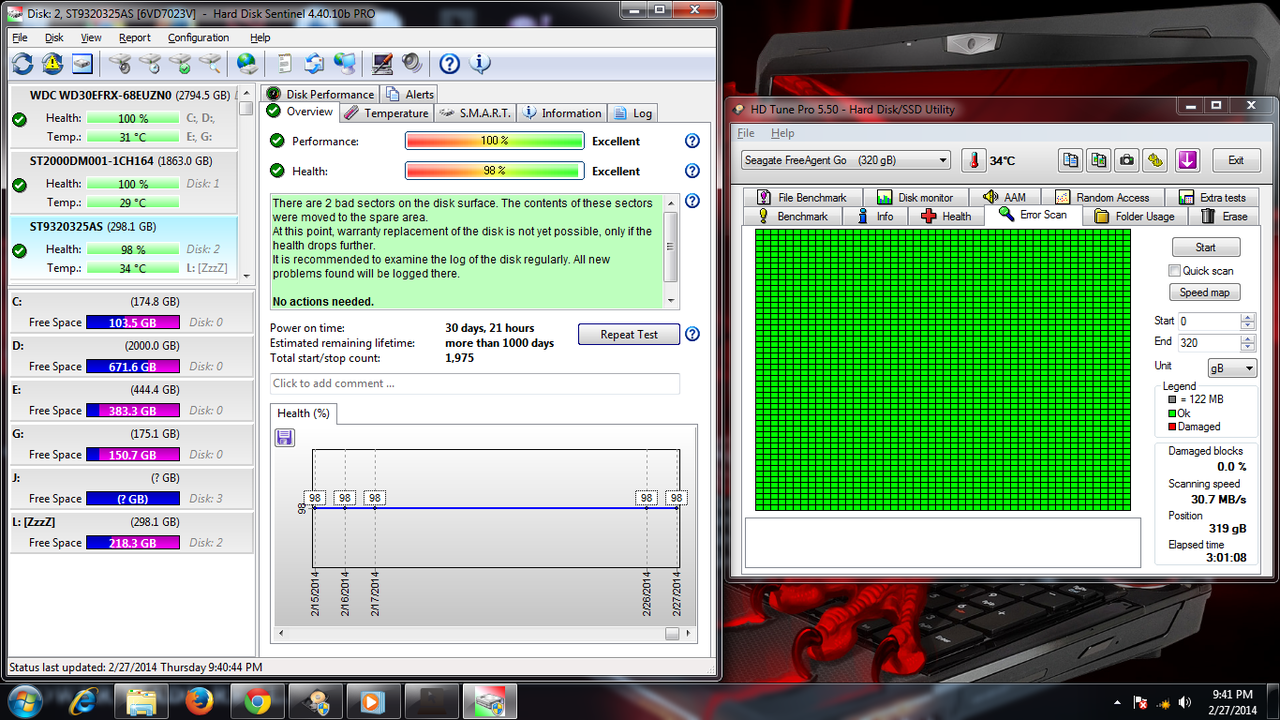Open the Unit gB dropdown
This screenshot has width=1280, height=720.
click(x=1232, y=368)
